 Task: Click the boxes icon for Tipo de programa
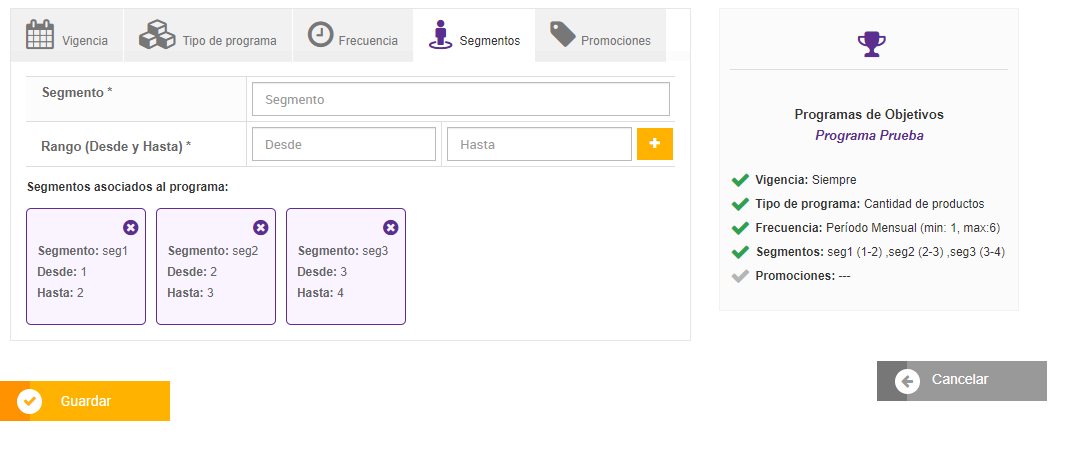click(x=157, y=35)
